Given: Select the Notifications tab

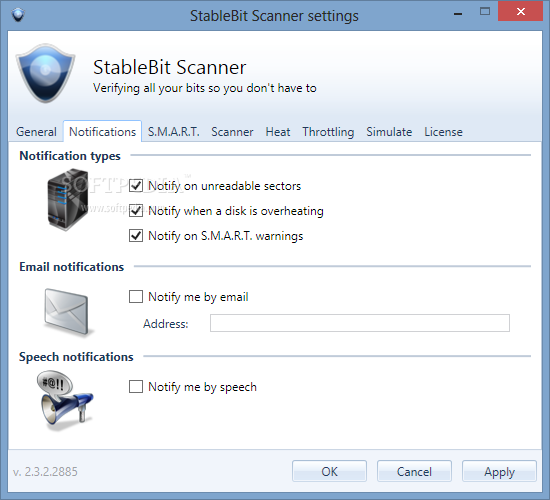Looking at the screenshot, I should tap(102, 132).
